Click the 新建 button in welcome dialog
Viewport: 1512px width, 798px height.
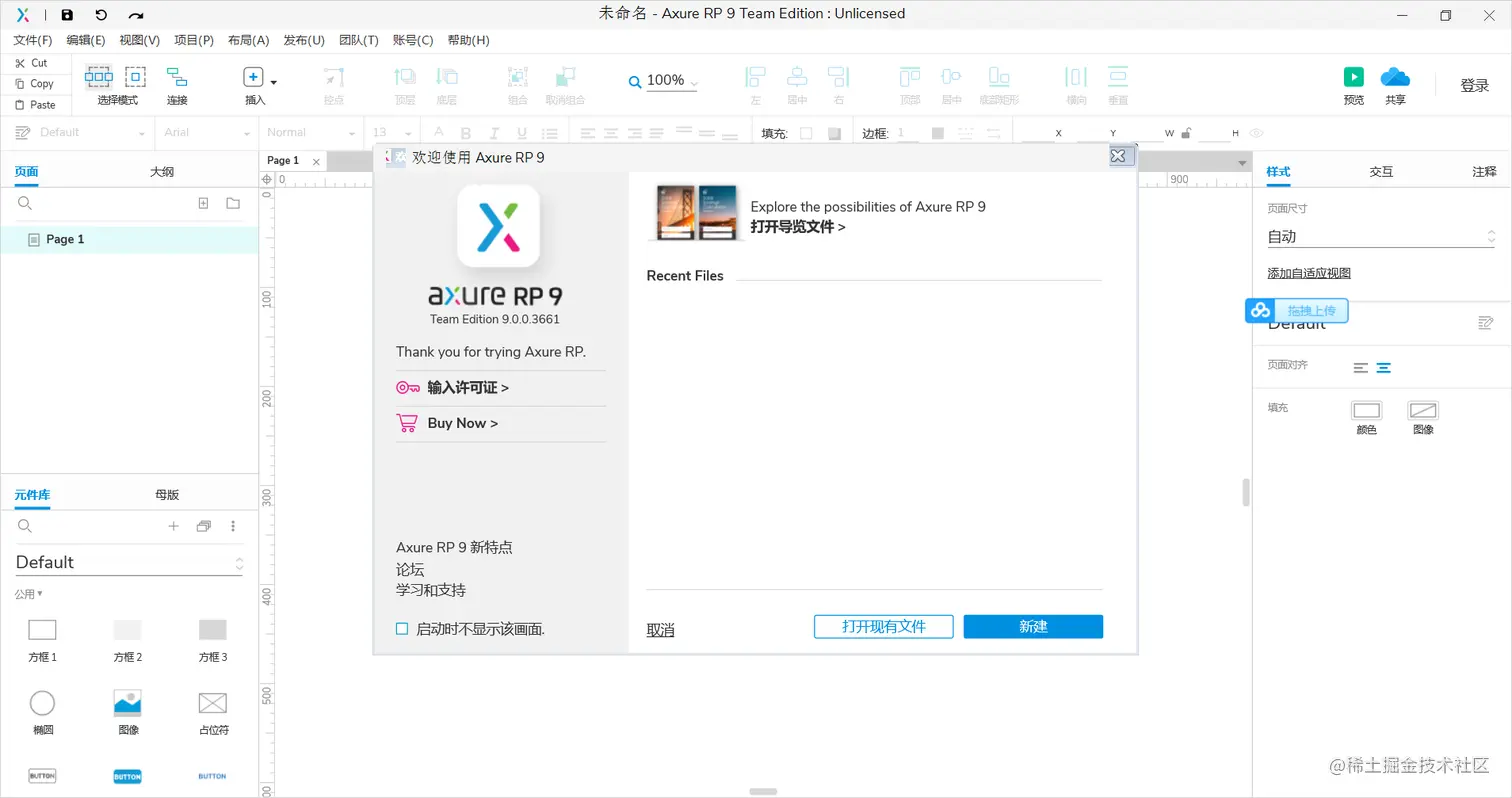coord(1033,626)
